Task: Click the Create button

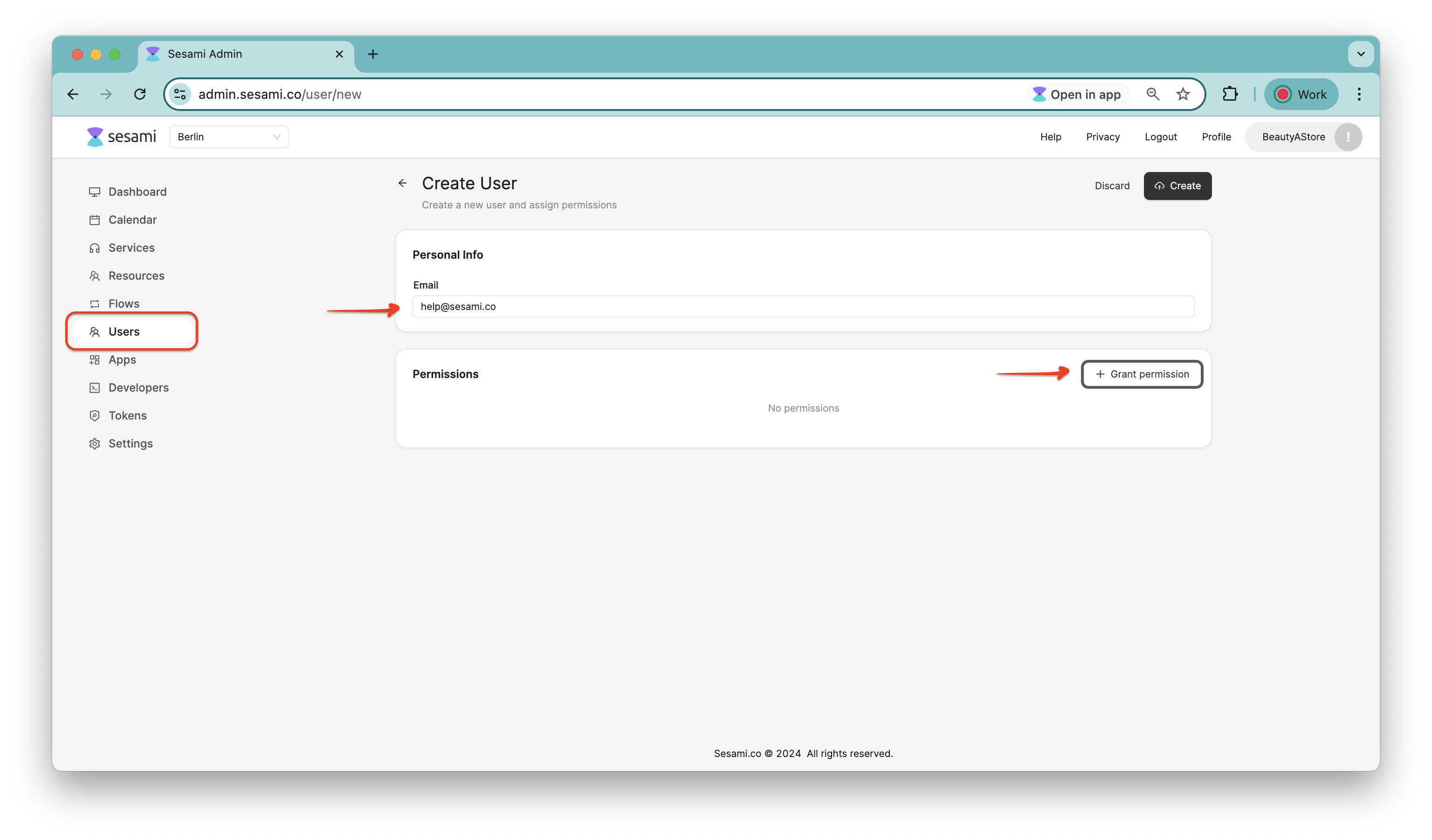Action: pyautogui.click(x=1177, y=186)
